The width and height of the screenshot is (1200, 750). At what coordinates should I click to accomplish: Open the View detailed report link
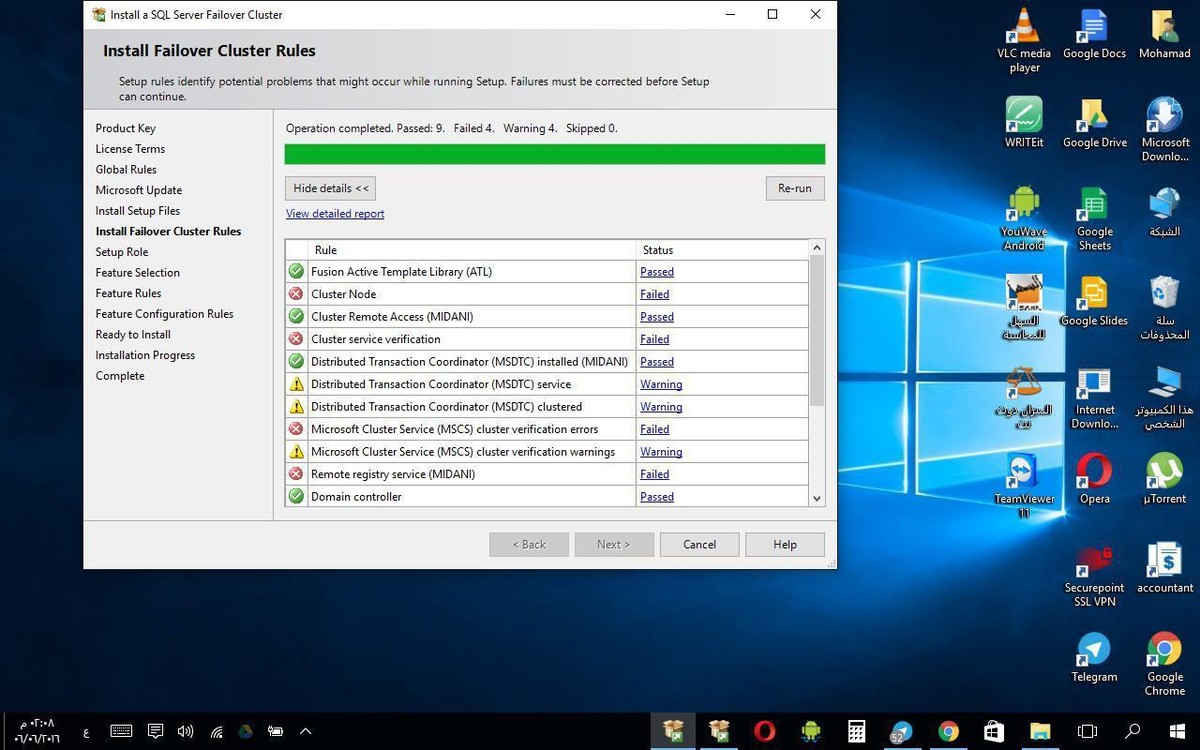coord(335,214)
